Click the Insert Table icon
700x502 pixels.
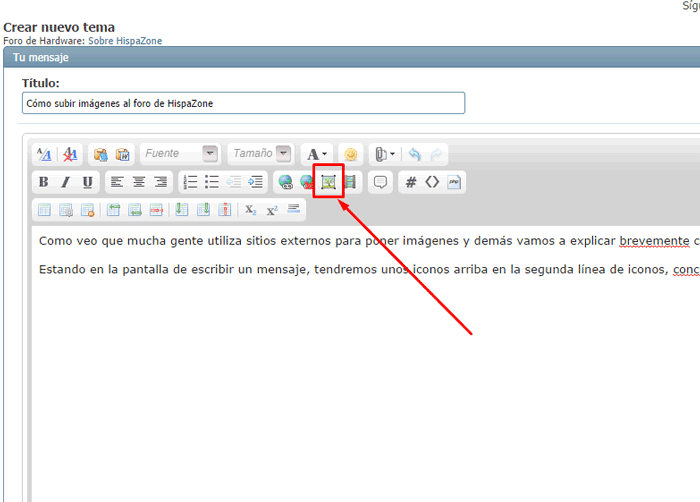[x=44, y=210]
